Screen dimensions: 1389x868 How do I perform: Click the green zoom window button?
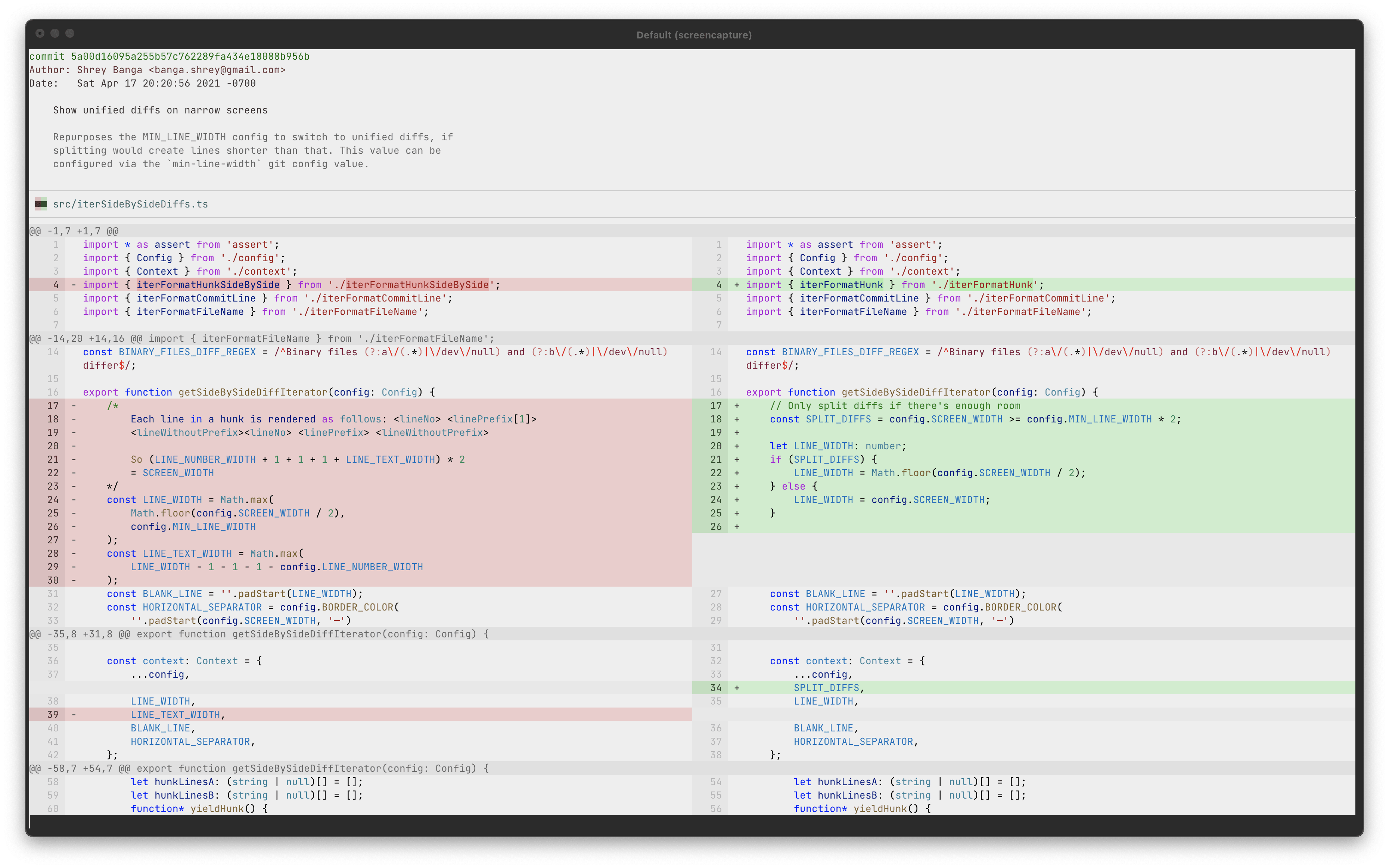click(71, 33)
